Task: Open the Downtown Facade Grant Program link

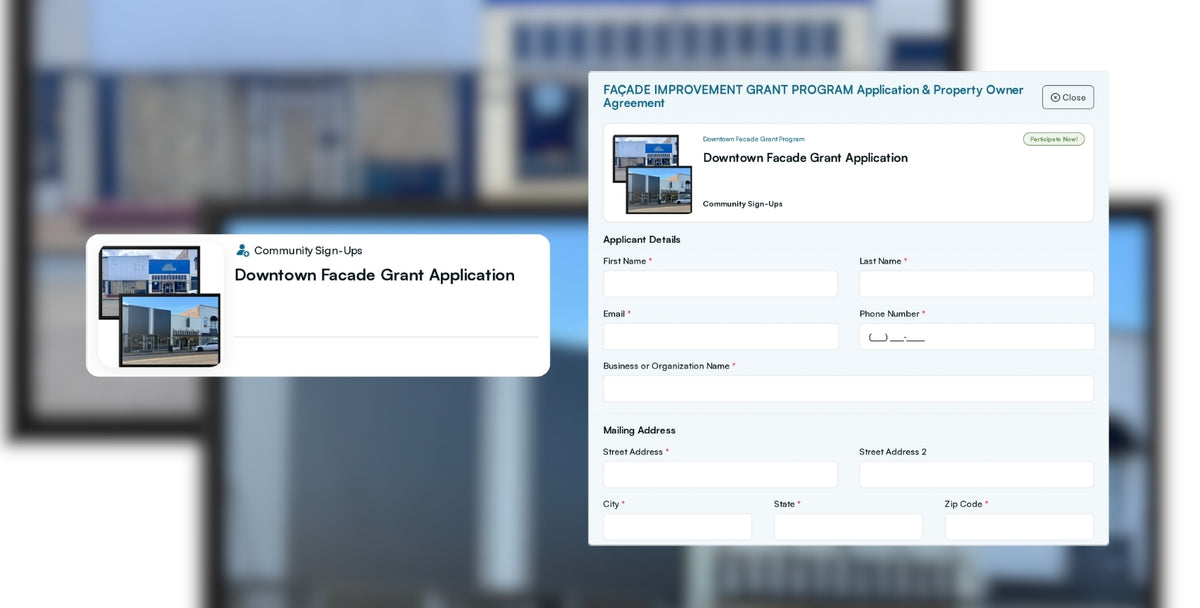Action: click(753, 139)
